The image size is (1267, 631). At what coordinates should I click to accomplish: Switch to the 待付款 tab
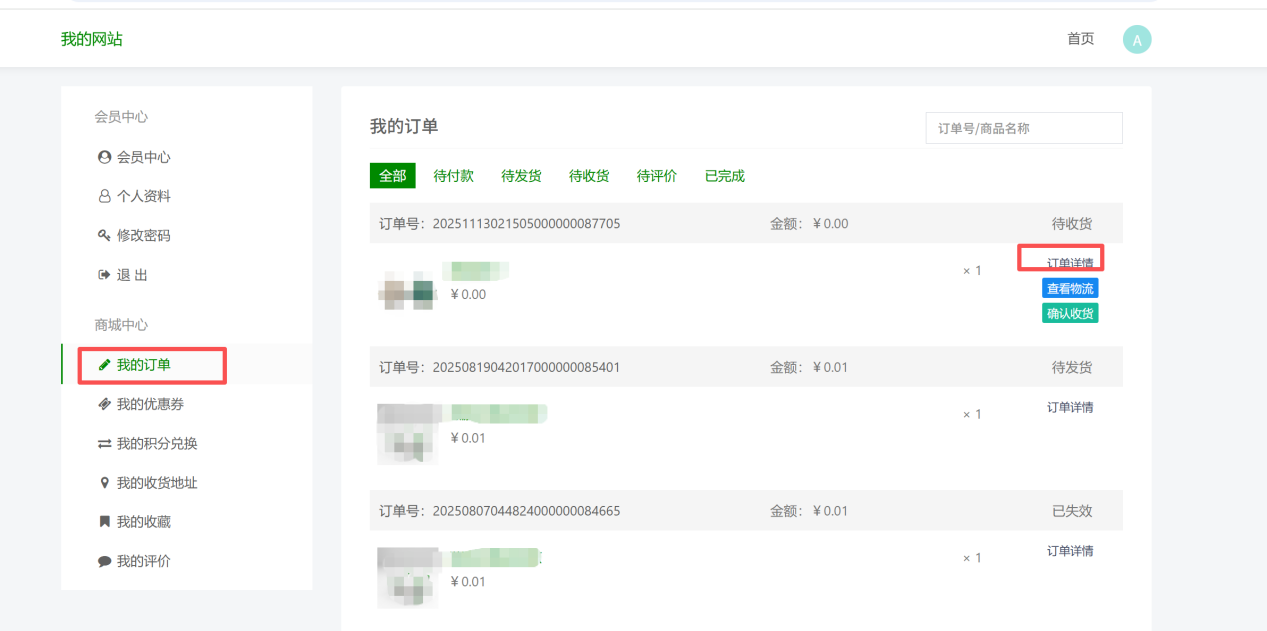coord(454,176)
